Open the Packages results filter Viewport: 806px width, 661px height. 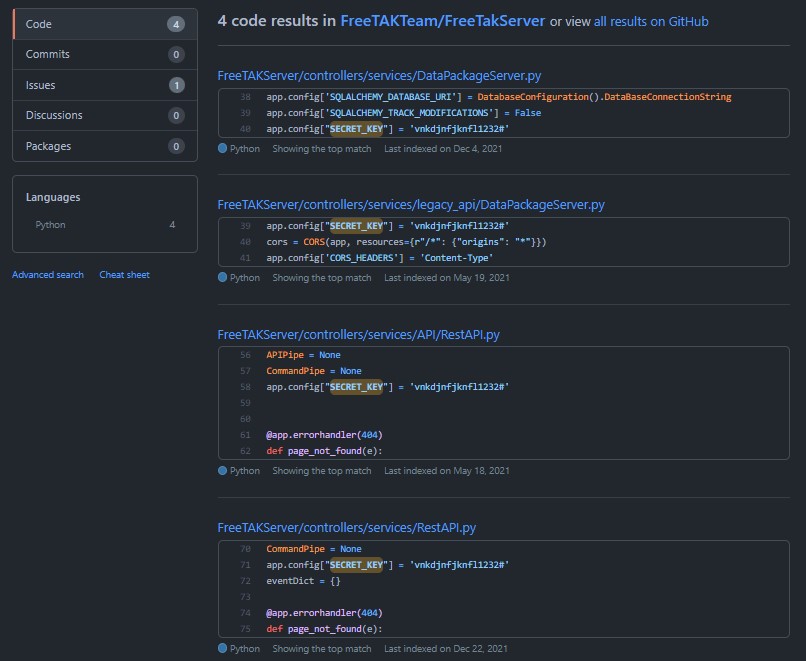pyautogui.click(x=49, y=146)
